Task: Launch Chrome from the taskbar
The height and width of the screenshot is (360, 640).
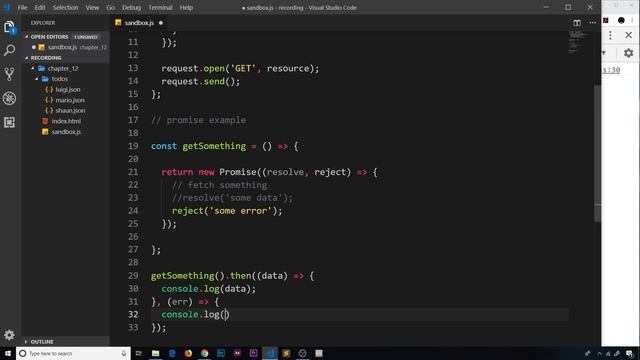Action: [x=204, y=353]
